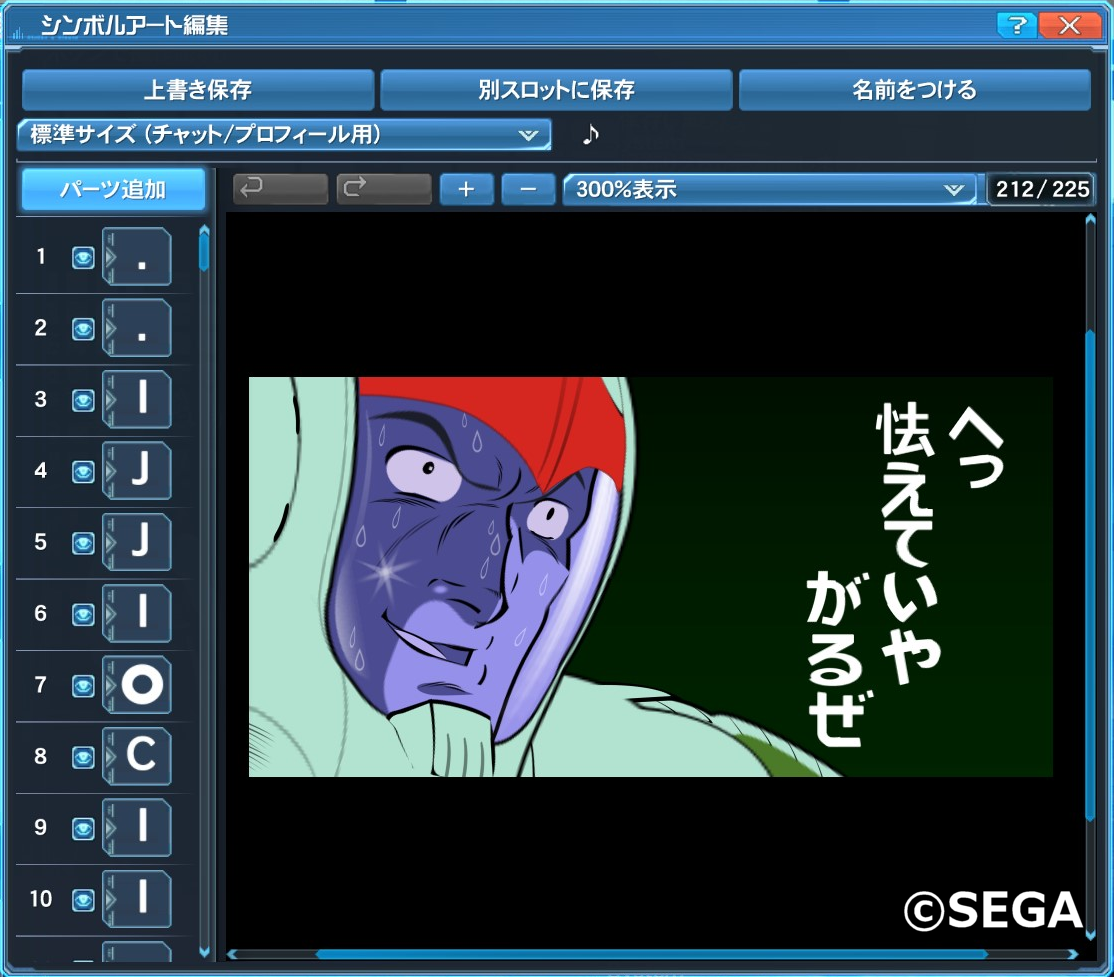Click the layer list vertical scrollbar thumb
Image resolution: width=1114 pixels, height=977 pixels.
[204, 252]
